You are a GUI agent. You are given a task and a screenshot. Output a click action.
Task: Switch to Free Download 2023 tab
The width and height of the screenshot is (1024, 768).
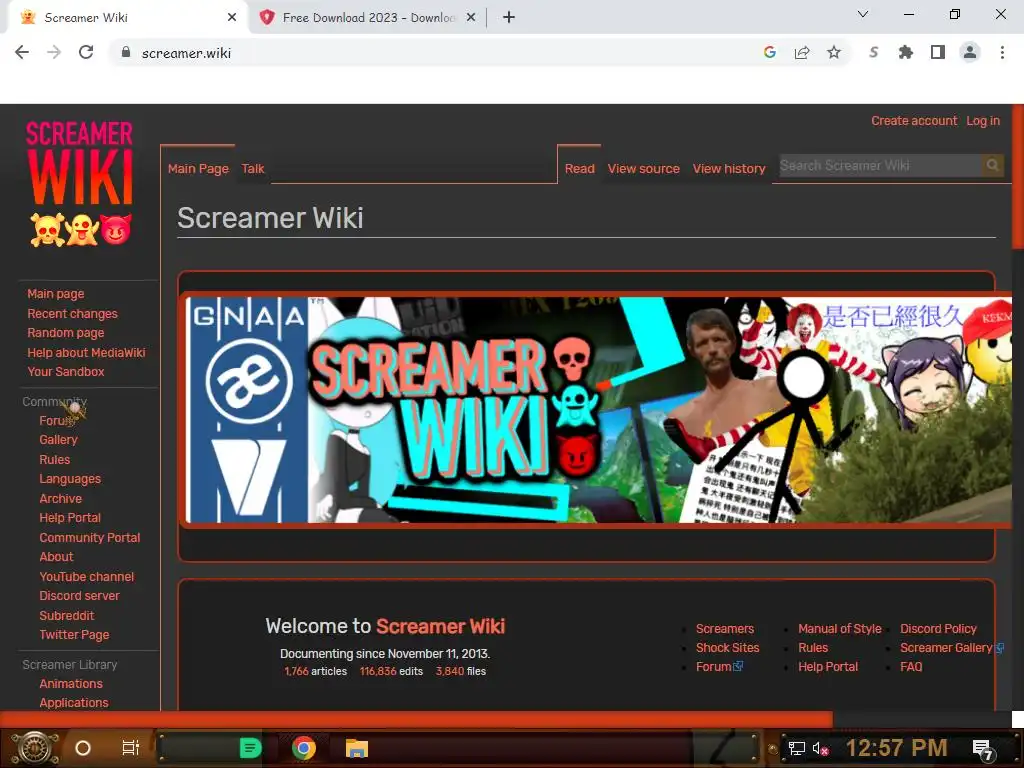pos(367,18)
